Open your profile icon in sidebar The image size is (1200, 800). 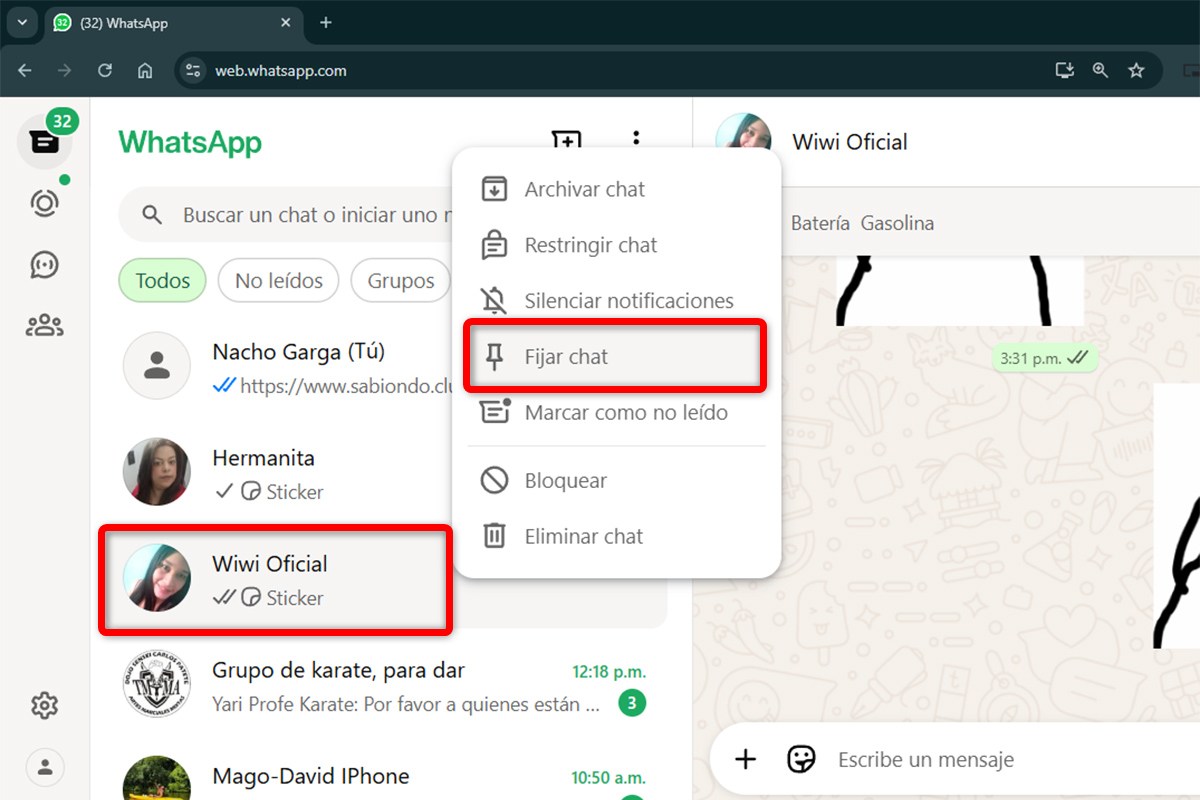point(45,767)
